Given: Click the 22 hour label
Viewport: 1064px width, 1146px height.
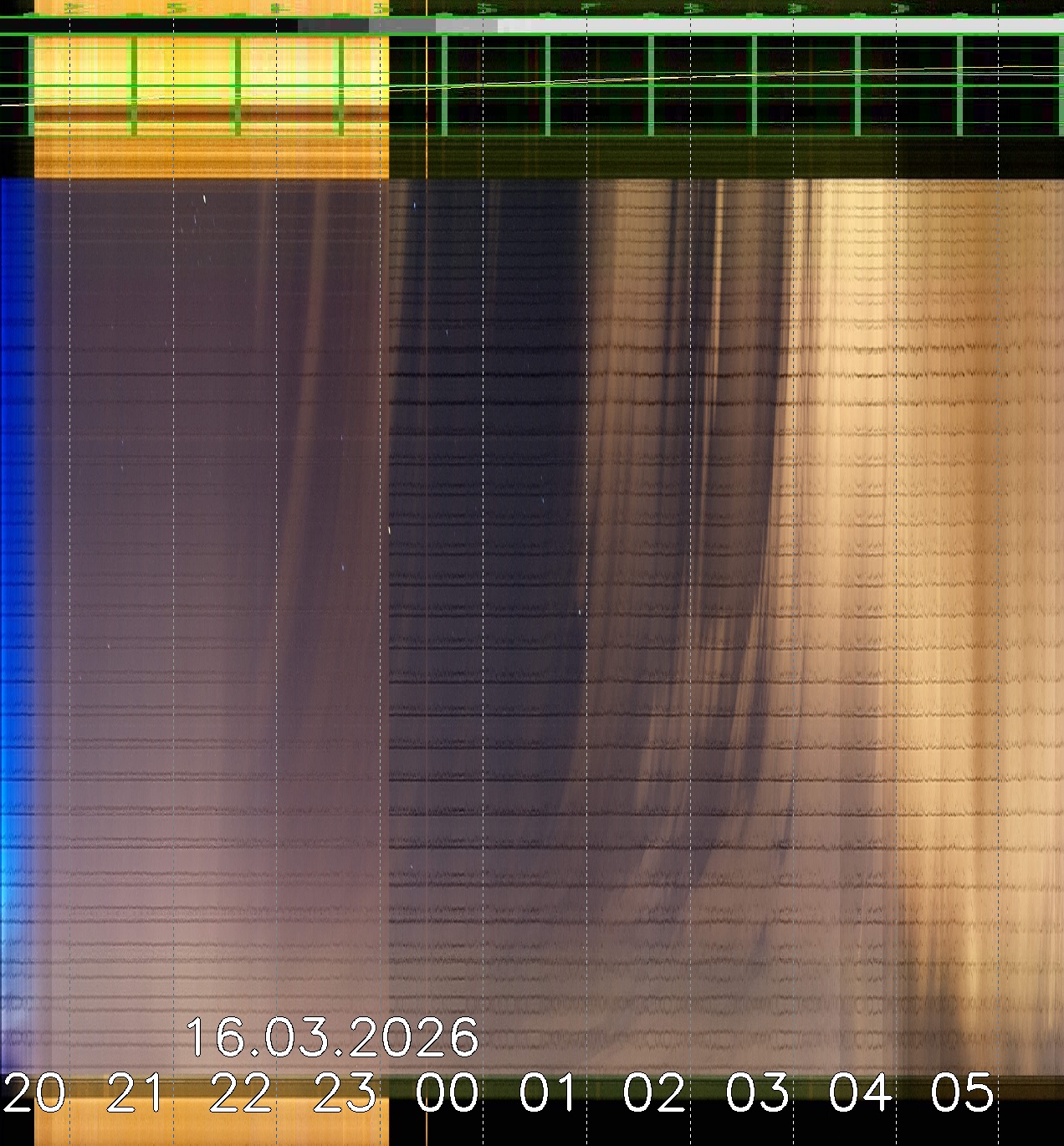Looking at the screenshot, I should [241, 1093].
